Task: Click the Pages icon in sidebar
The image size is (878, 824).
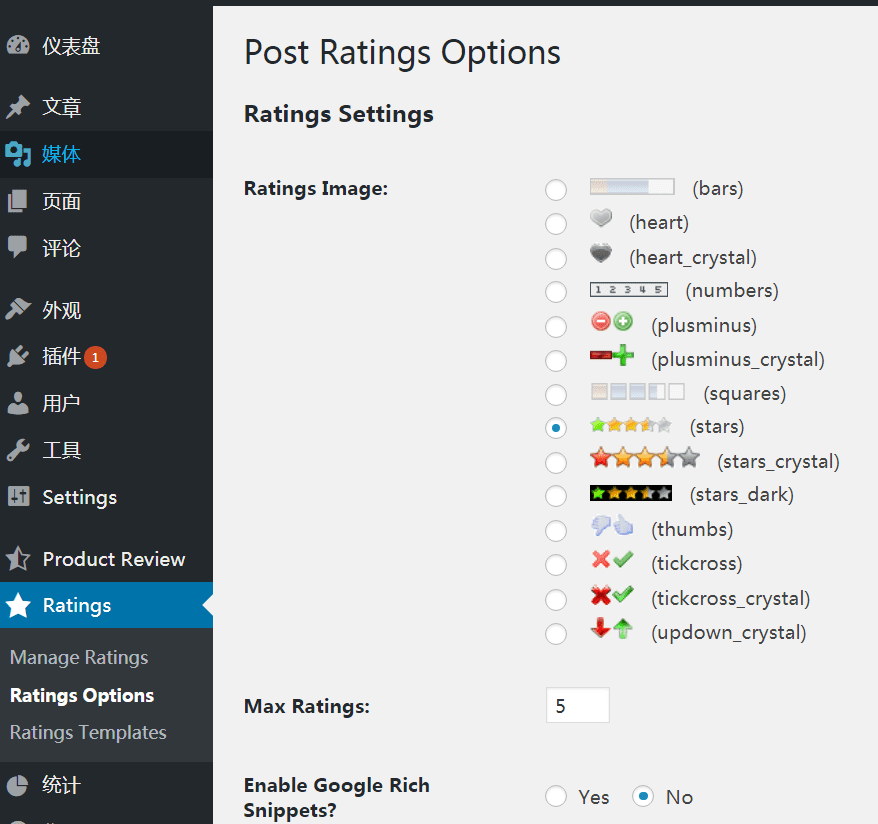Action: click(x=18, y=201)
